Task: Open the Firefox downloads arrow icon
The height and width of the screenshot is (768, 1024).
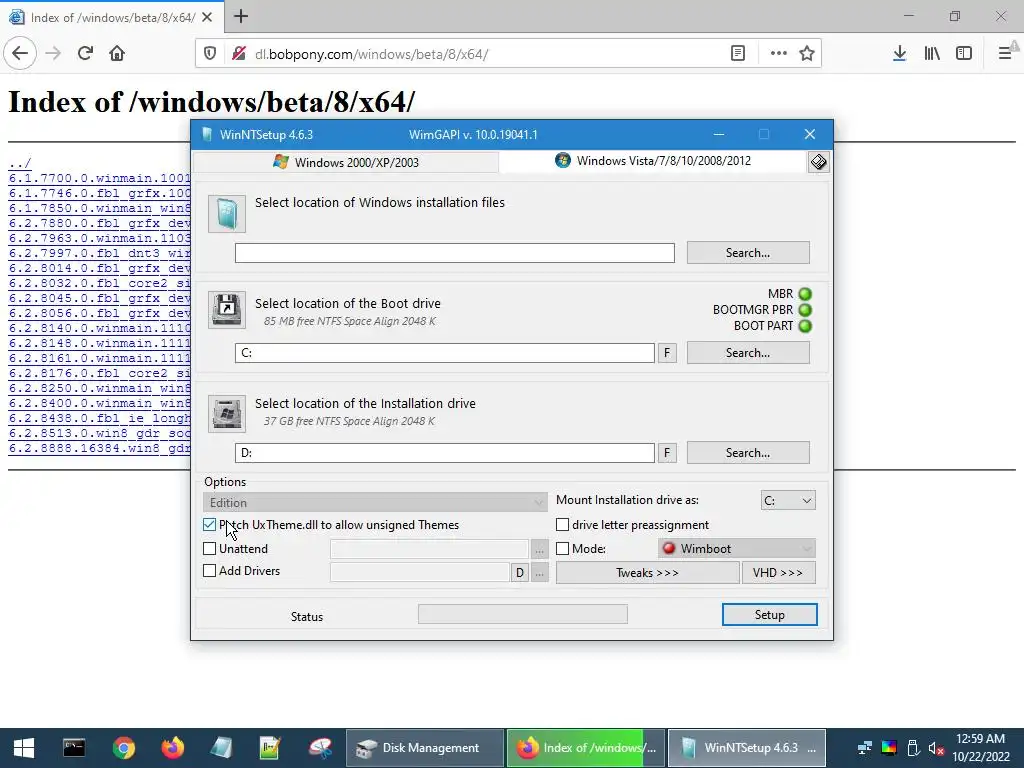Action: pyautogui.click(x=899, y=54)
